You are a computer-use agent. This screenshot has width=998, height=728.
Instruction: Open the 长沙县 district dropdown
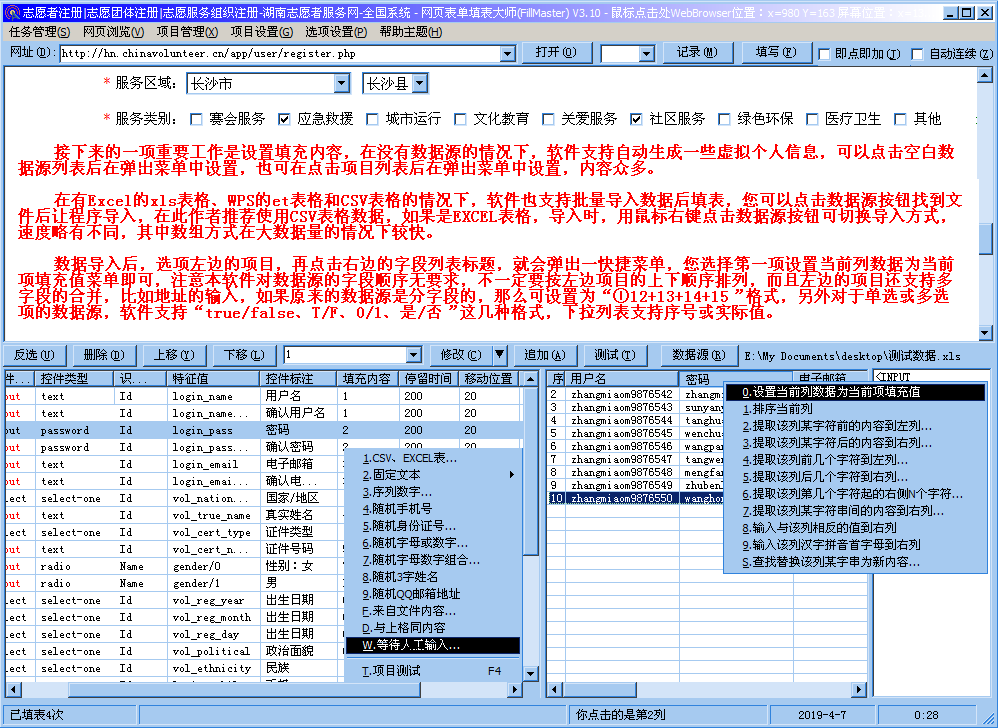pyautogui.click(x=420, y=83)
